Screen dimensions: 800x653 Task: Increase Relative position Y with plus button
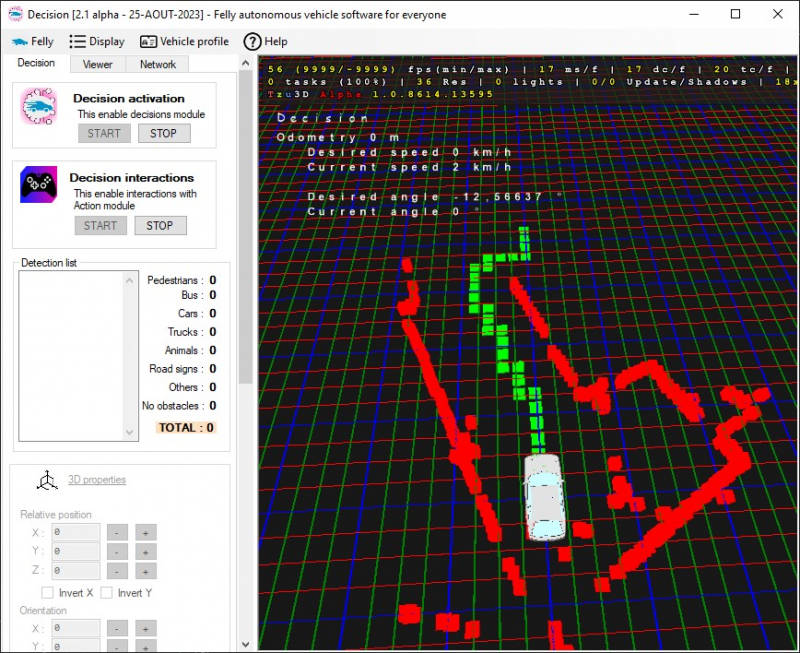point(145,552)
